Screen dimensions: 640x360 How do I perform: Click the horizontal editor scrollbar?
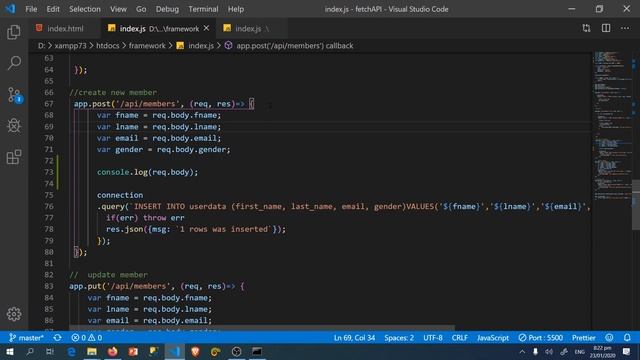click(x=261, y=328)
